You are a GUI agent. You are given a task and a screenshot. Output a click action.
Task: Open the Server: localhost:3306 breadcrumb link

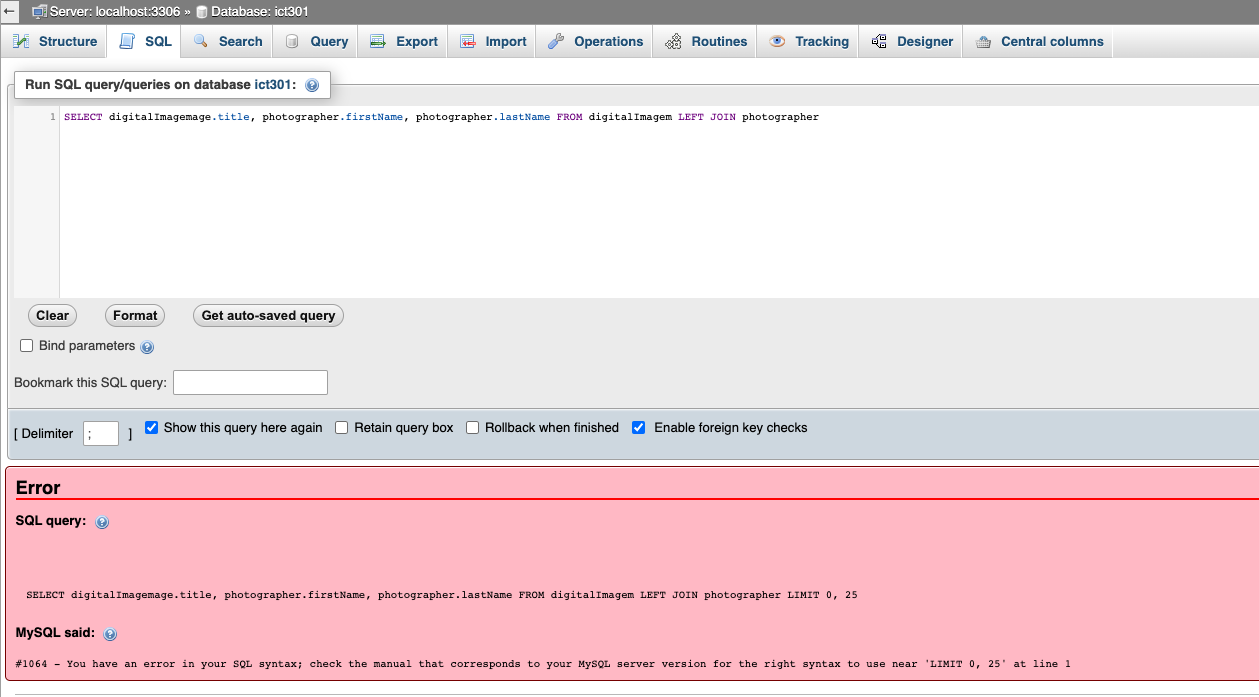(x=115, y=11)
